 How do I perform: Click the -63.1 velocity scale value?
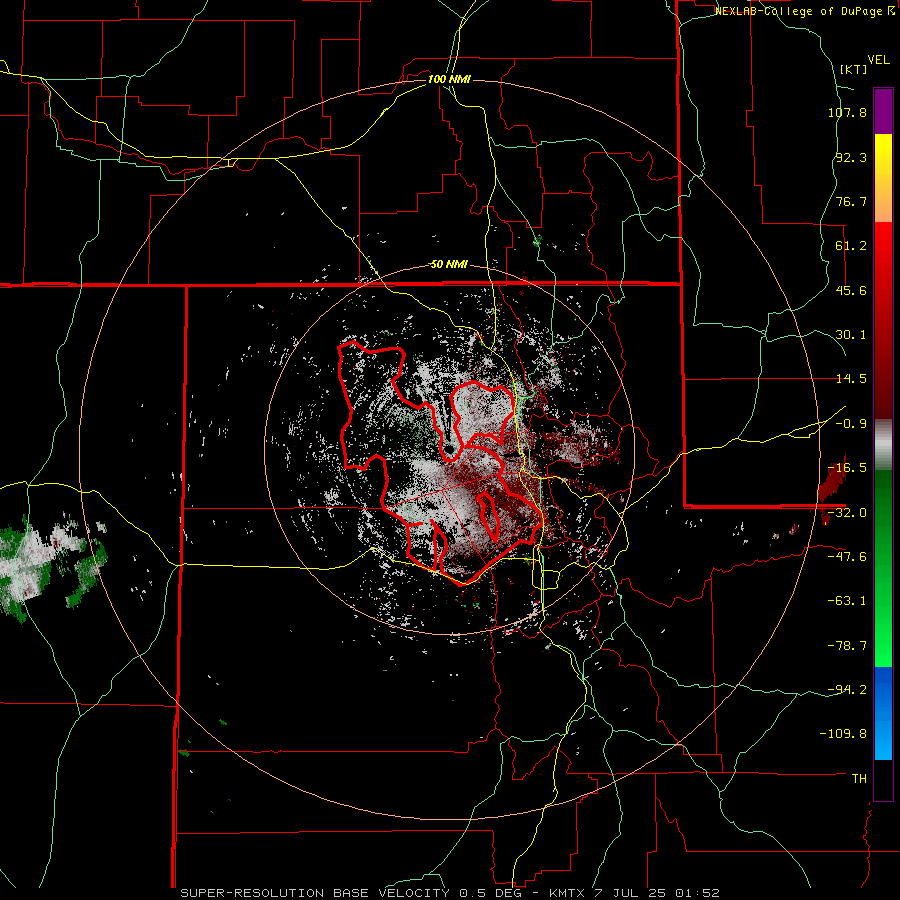847,601
